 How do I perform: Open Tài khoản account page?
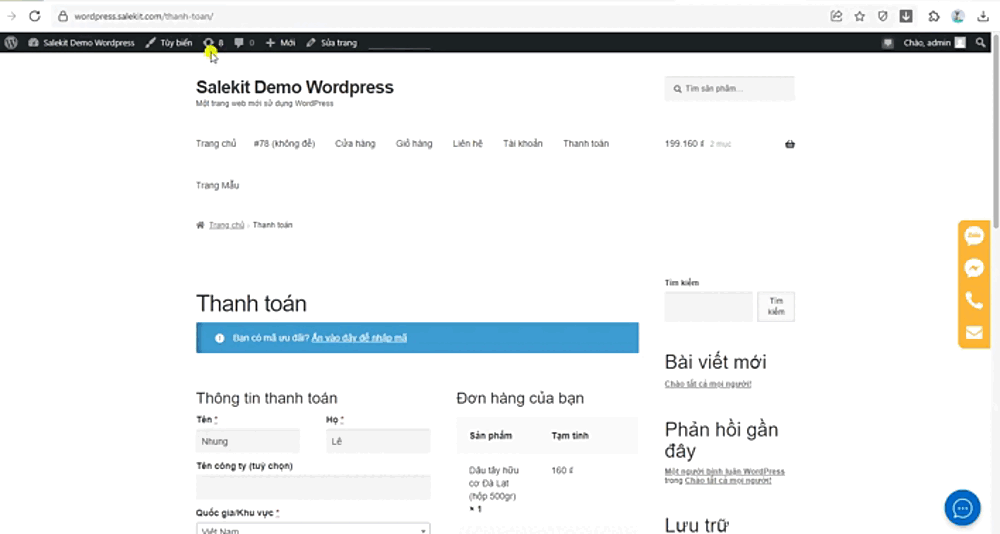522,144
